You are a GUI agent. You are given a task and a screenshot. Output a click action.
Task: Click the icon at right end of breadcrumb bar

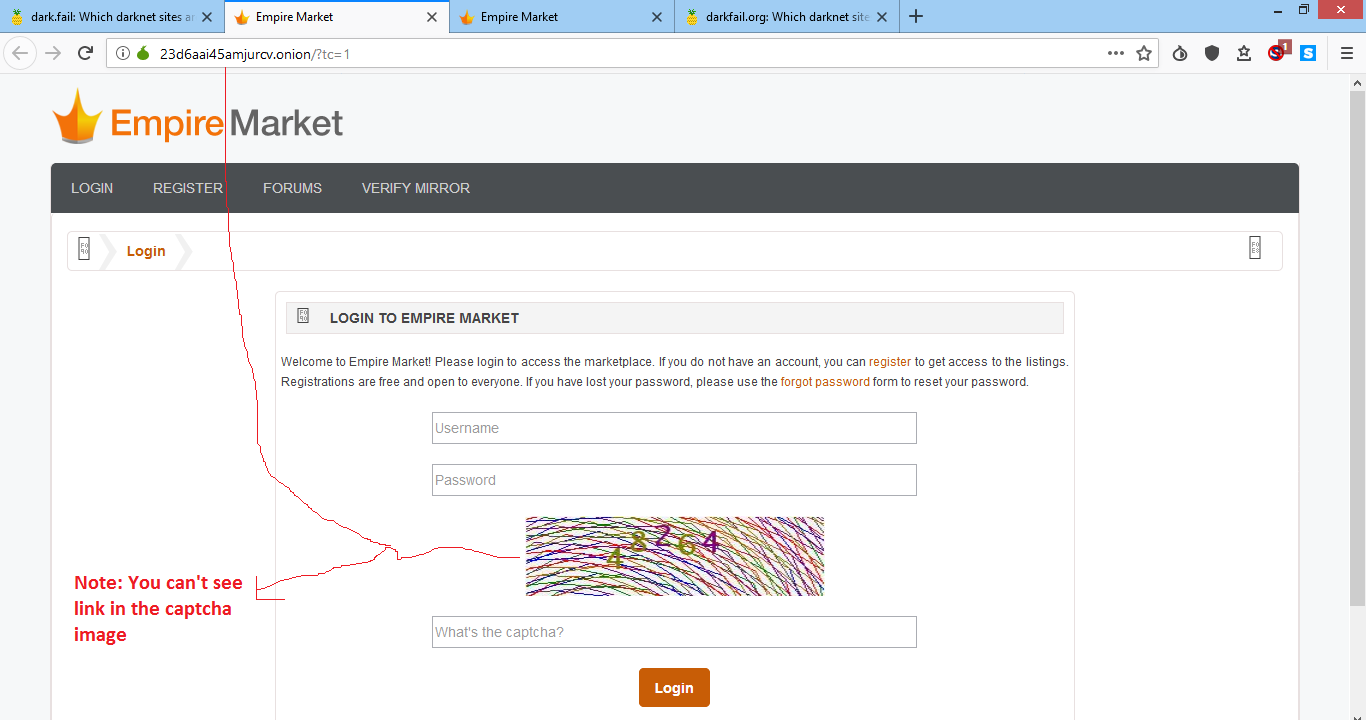click(1255, 248)
